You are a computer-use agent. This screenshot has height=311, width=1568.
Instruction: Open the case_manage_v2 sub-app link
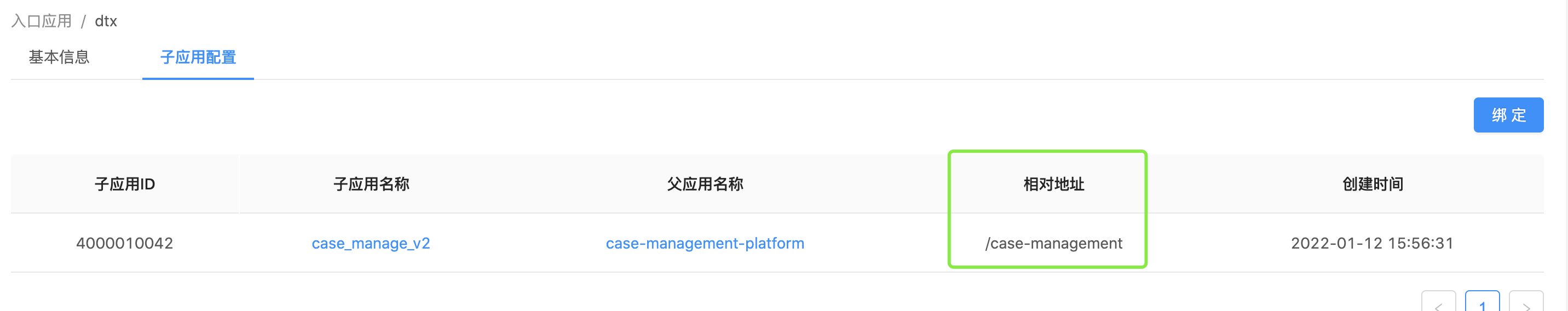(x=371, y=244)
